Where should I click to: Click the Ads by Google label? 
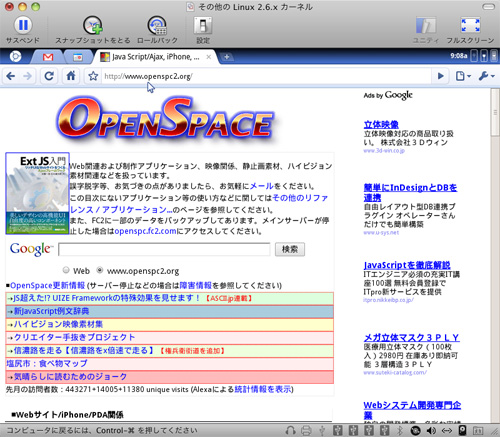[x=388, y=95]
